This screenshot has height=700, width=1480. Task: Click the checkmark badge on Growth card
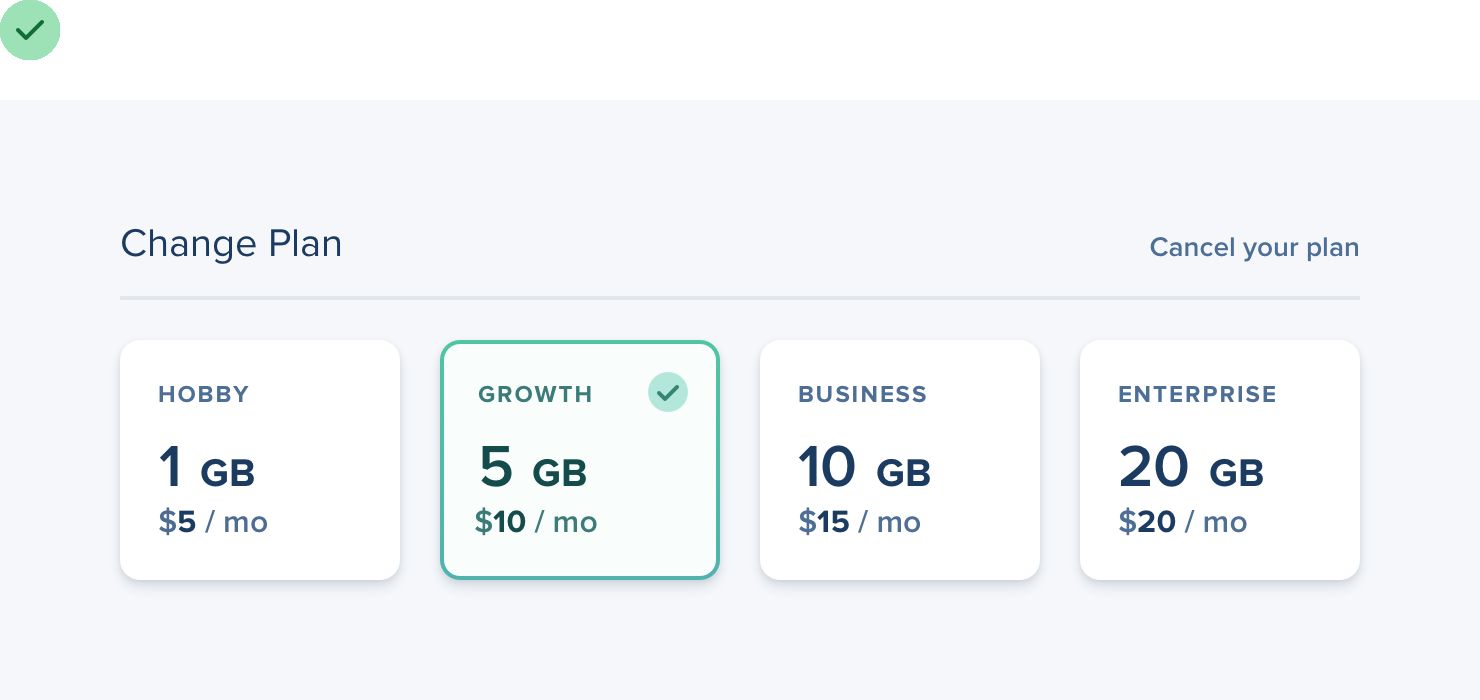[x=667, y=392]
